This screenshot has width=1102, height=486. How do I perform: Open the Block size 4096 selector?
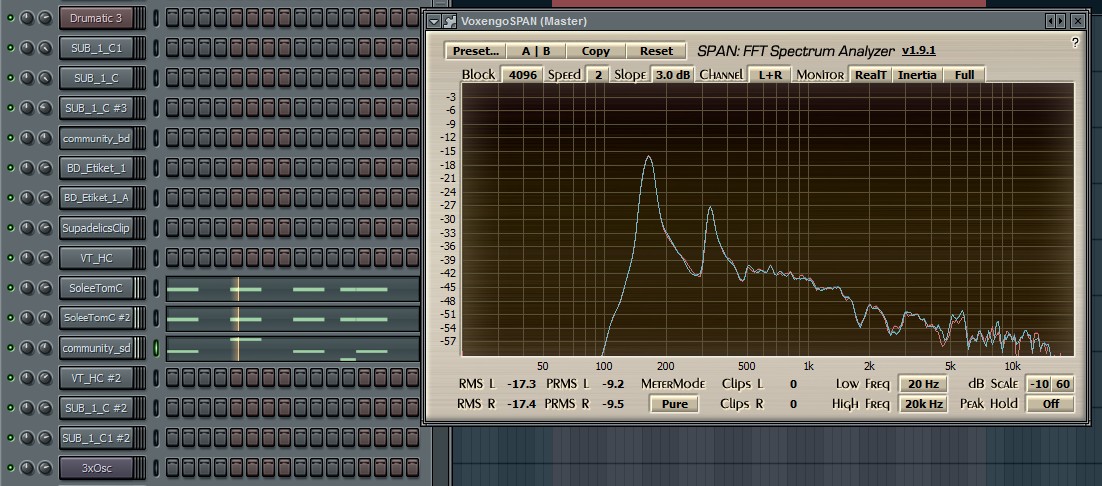(x=523, y=74)
